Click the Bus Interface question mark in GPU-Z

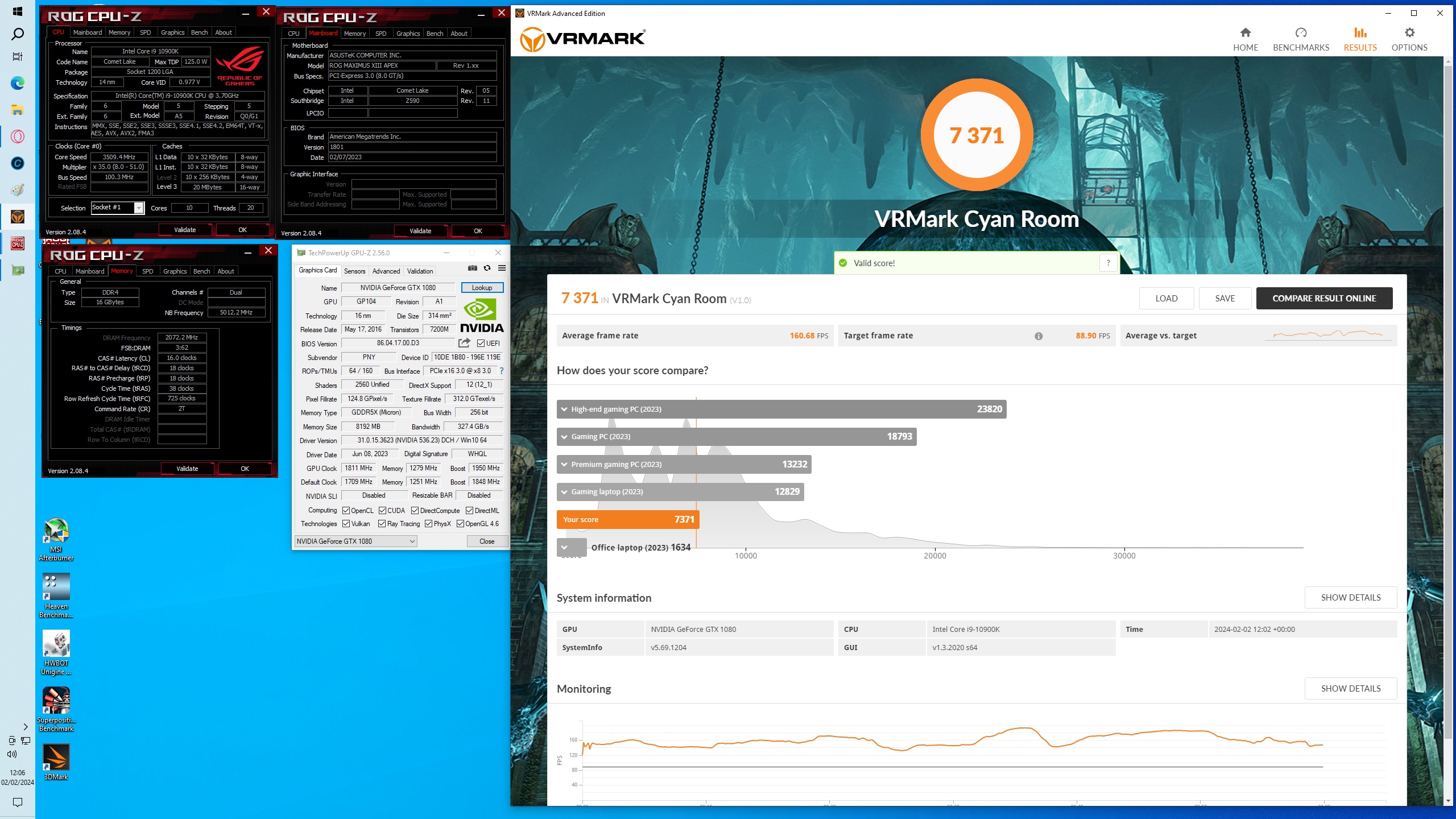(x=501, y=371)
